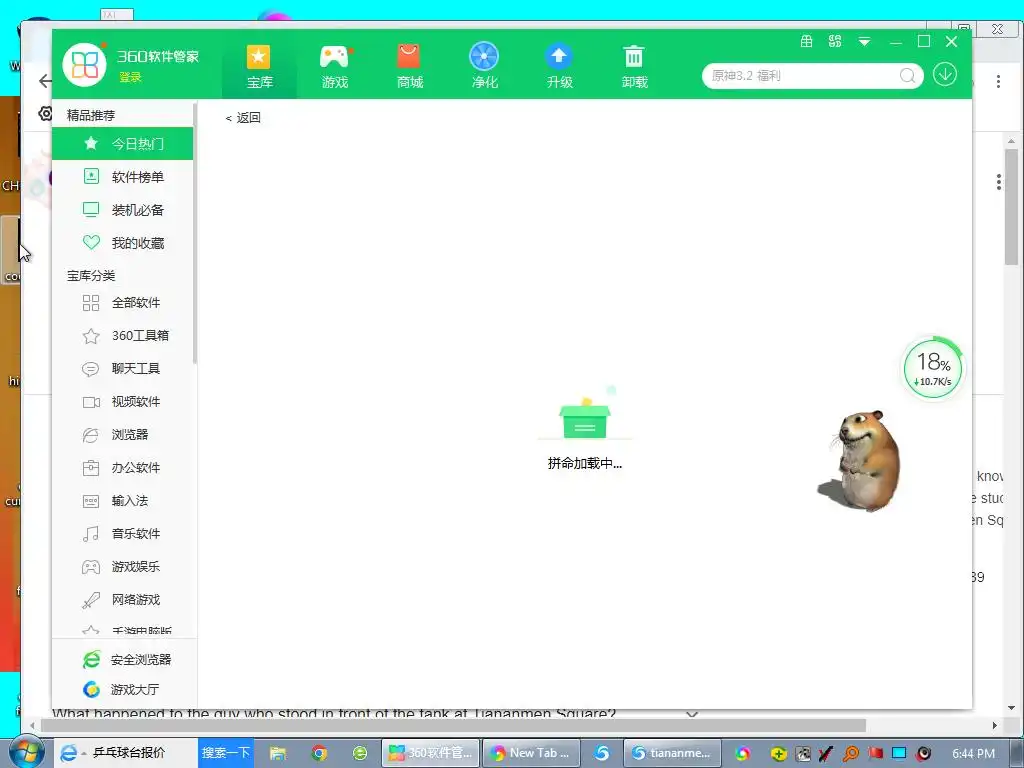The height and width of the screenshot is (768, 1024).
Task: Open 软件榜单 software rankings
Action: point(123,176)
